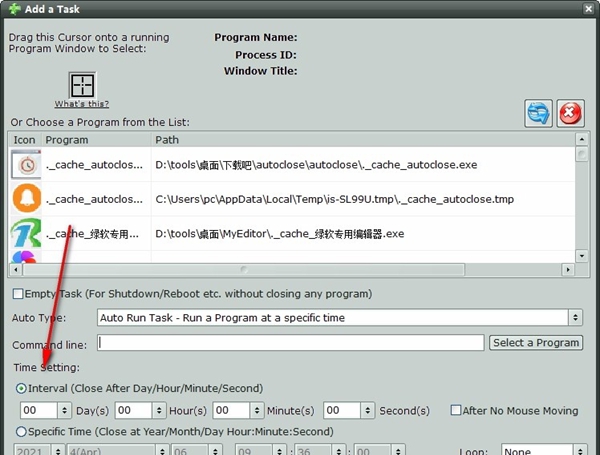
Task: Click the Add a Task title bar icon
Action: (15, 8)
